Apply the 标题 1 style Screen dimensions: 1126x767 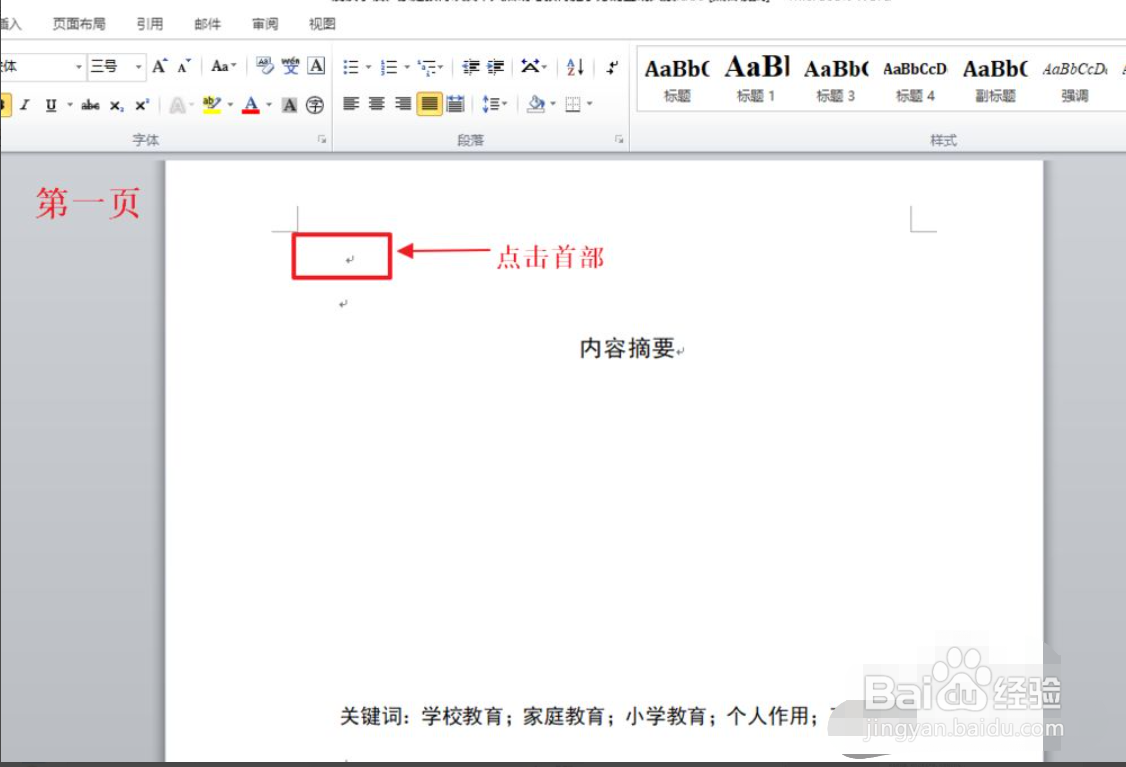pyautogui.click(x=756, y=80)
